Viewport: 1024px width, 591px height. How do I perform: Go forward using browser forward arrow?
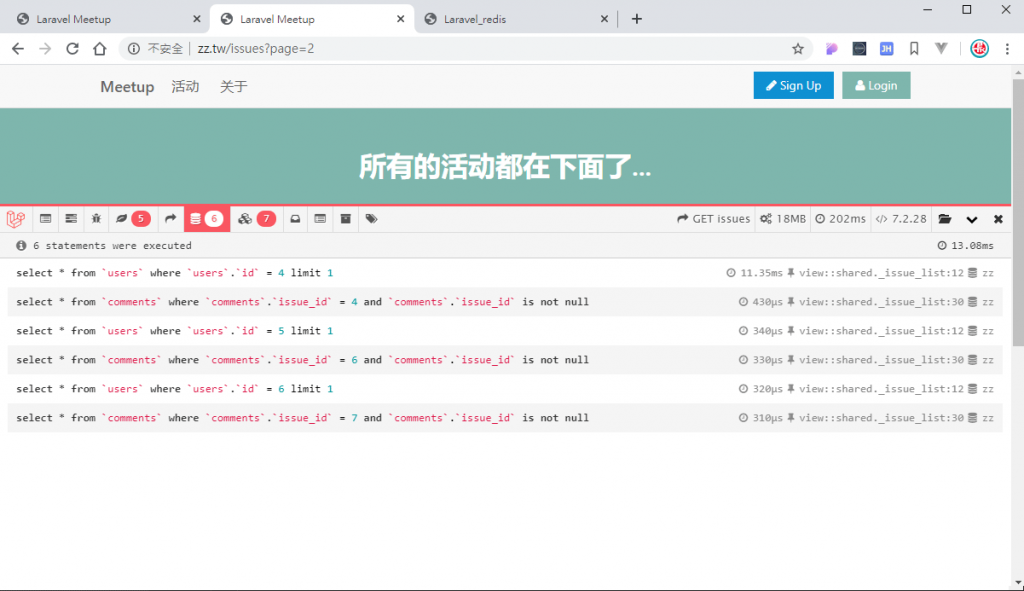pos(45,48)
